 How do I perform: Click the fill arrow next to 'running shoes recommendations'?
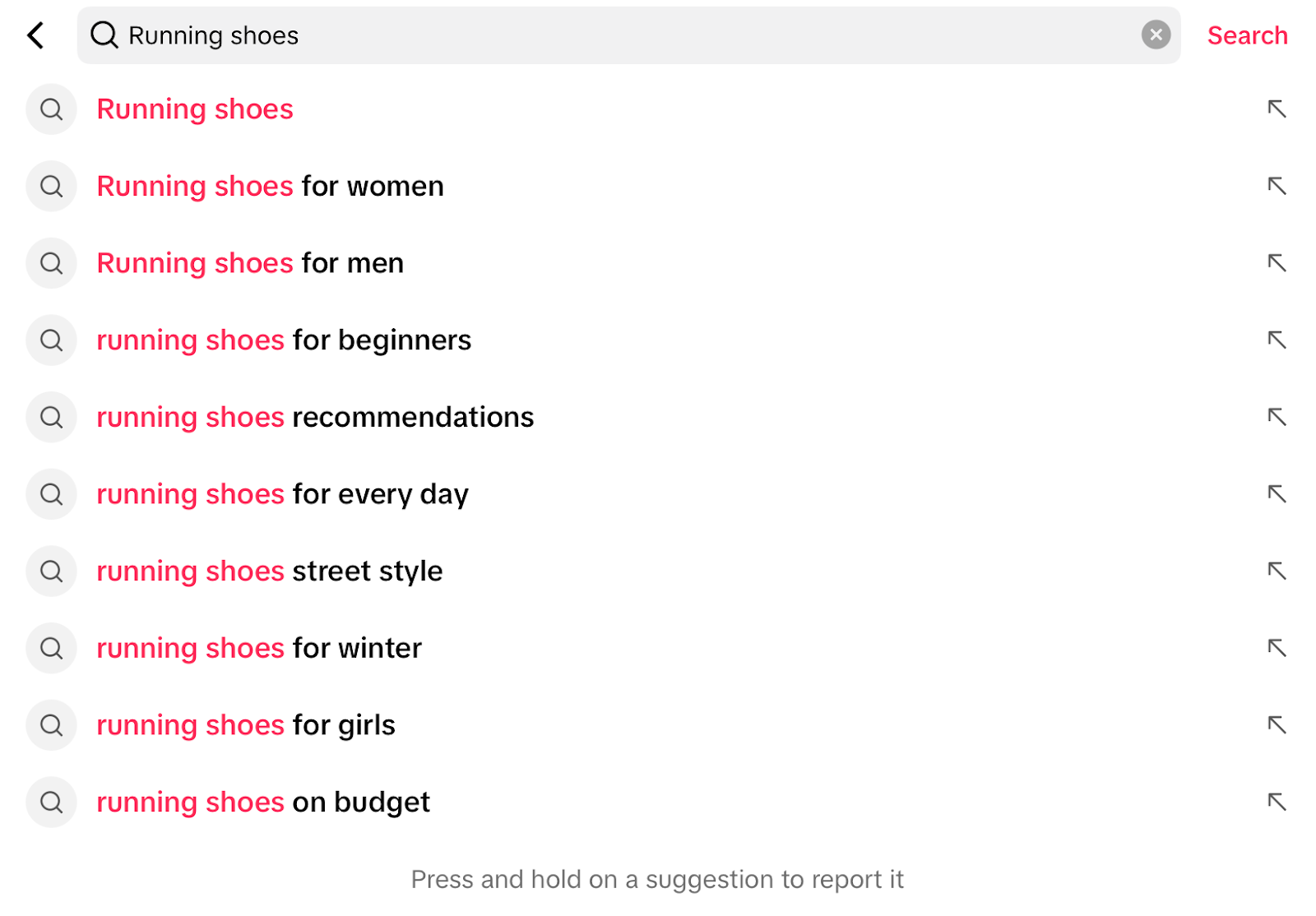click(1276, 417)
